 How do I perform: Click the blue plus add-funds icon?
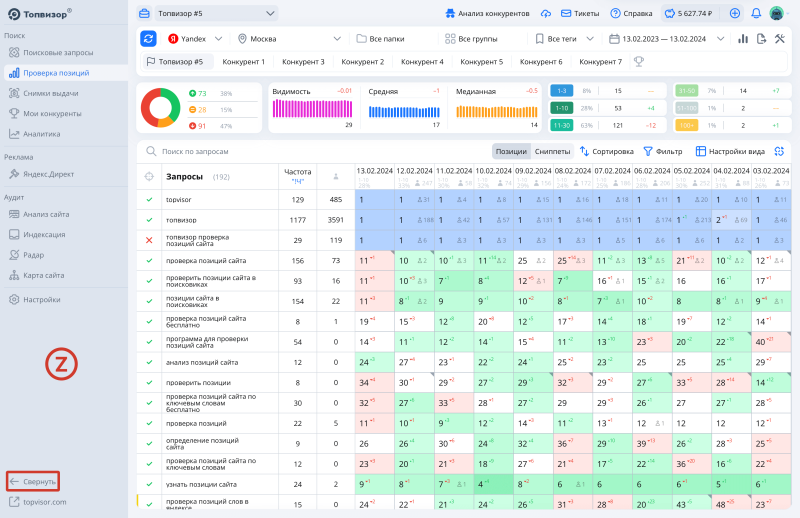click(x=735, y=13)
